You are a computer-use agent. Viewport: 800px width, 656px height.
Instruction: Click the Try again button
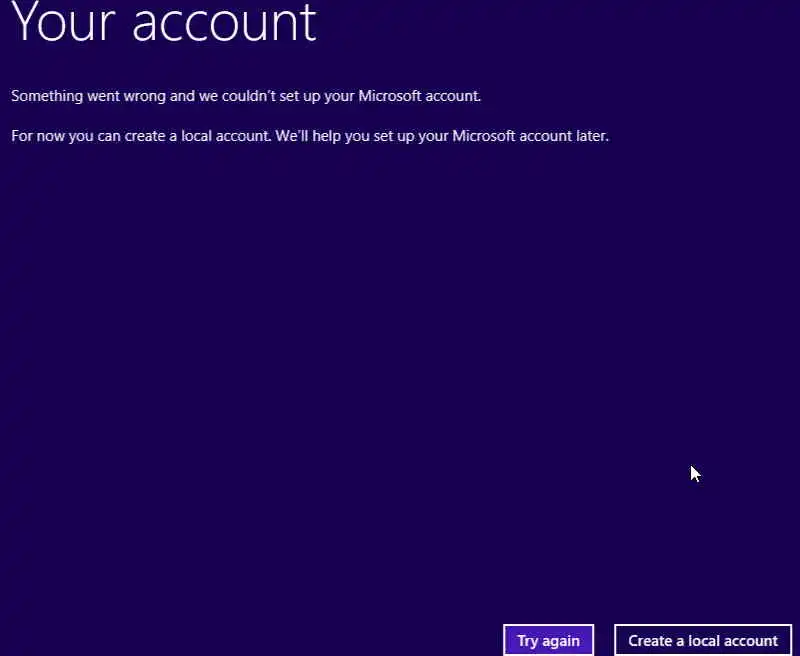coord(548,640)
